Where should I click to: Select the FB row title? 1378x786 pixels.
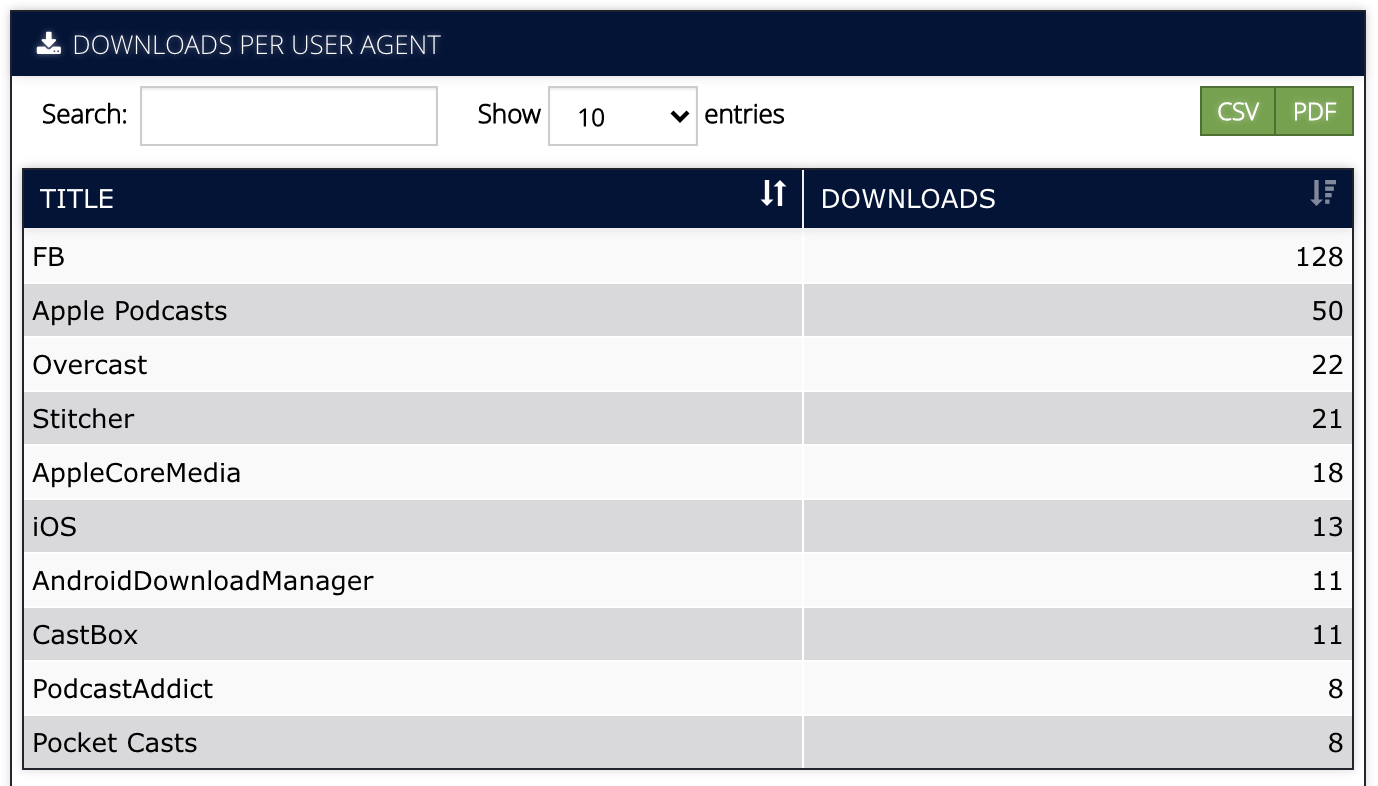coord(49,257)
